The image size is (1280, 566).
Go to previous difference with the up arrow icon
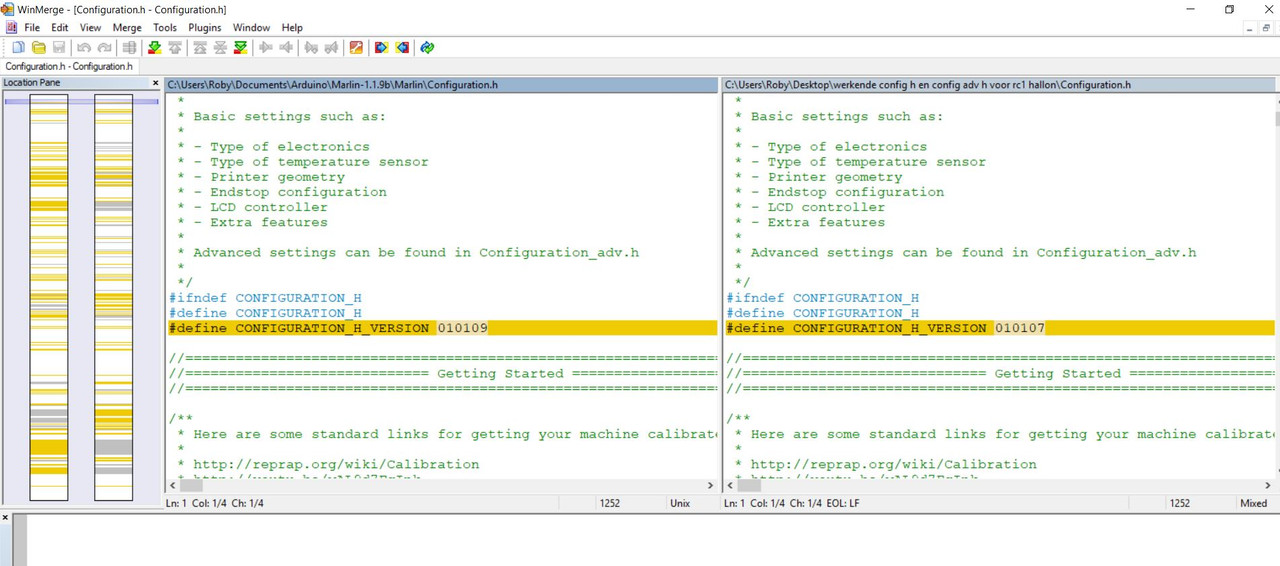pos(175,47)
